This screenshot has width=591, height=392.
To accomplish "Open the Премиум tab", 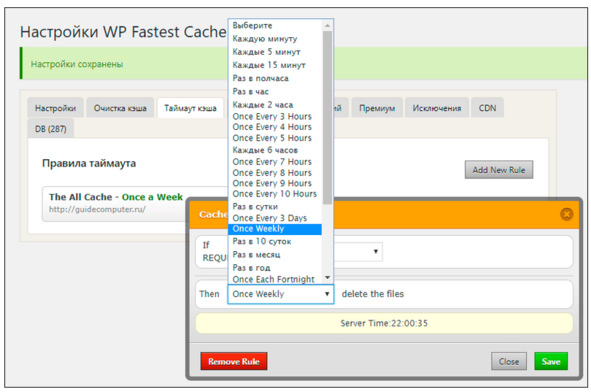I will (377, 108).
